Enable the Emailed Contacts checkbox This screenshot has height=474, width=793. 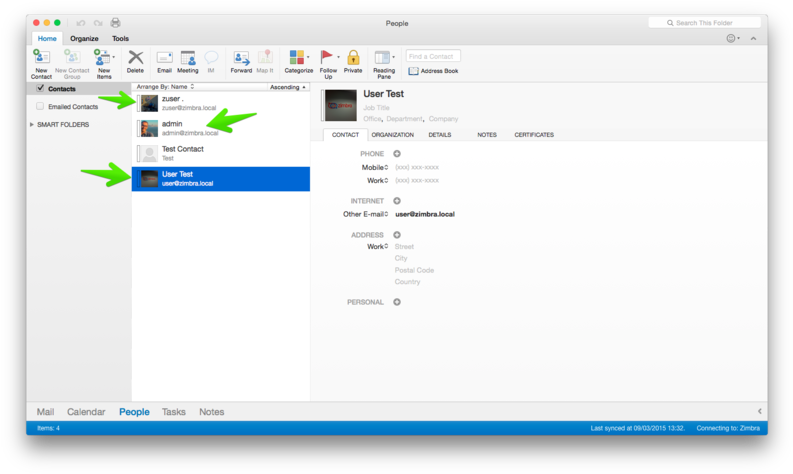point(40,106)
